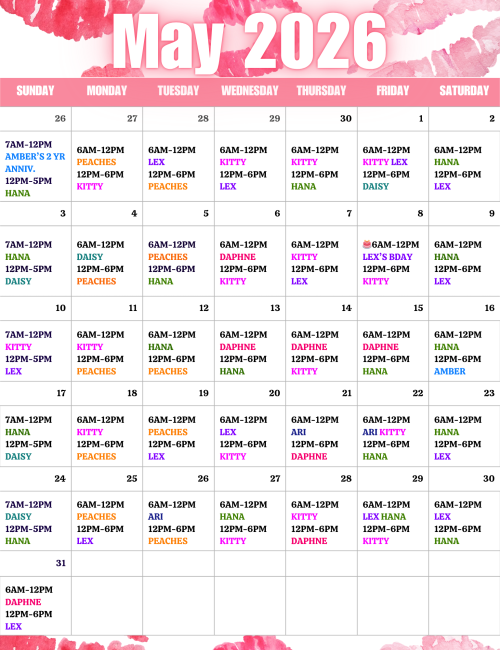Click the SATURDAY column header
500x650 pixels.
click(x=464, y=91)
